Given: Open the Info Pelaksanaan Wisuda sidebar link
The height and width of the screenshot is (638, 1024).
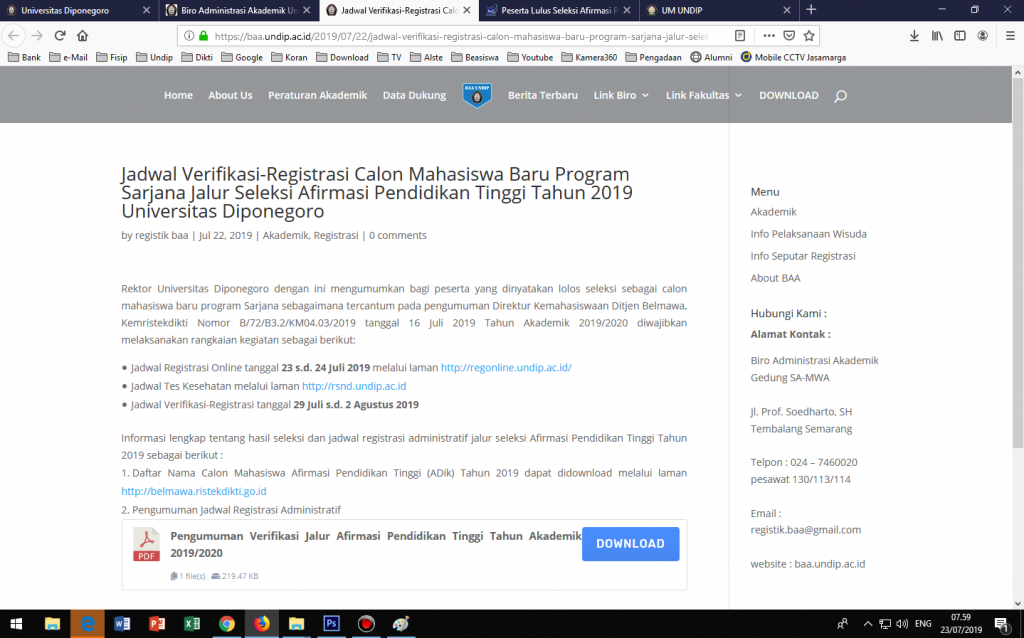Looking at the screenshot, I should pos(808,234).
